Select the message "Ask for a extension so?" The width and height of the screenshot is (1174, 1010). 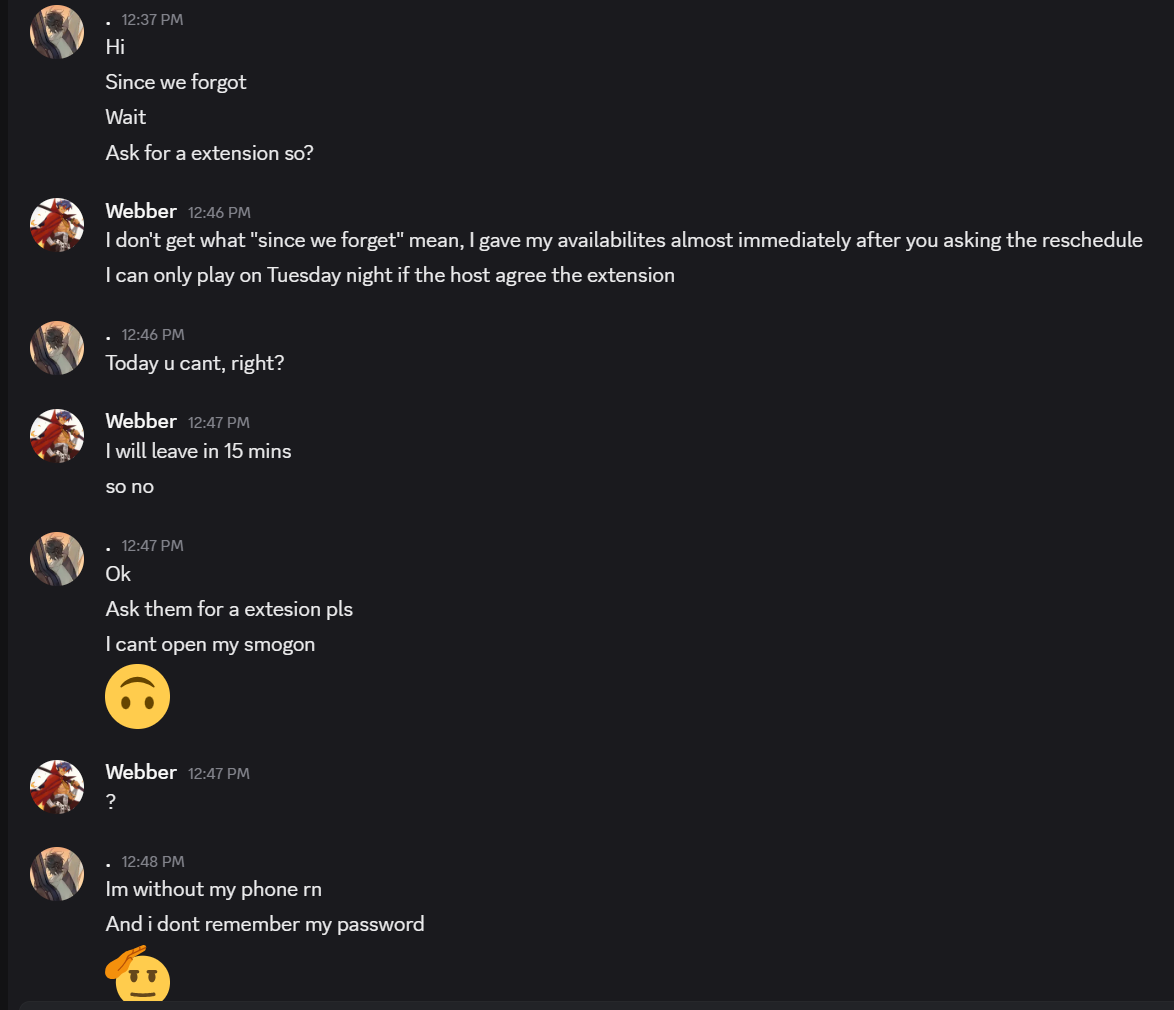pyautogui.click(x=210, y=153)
